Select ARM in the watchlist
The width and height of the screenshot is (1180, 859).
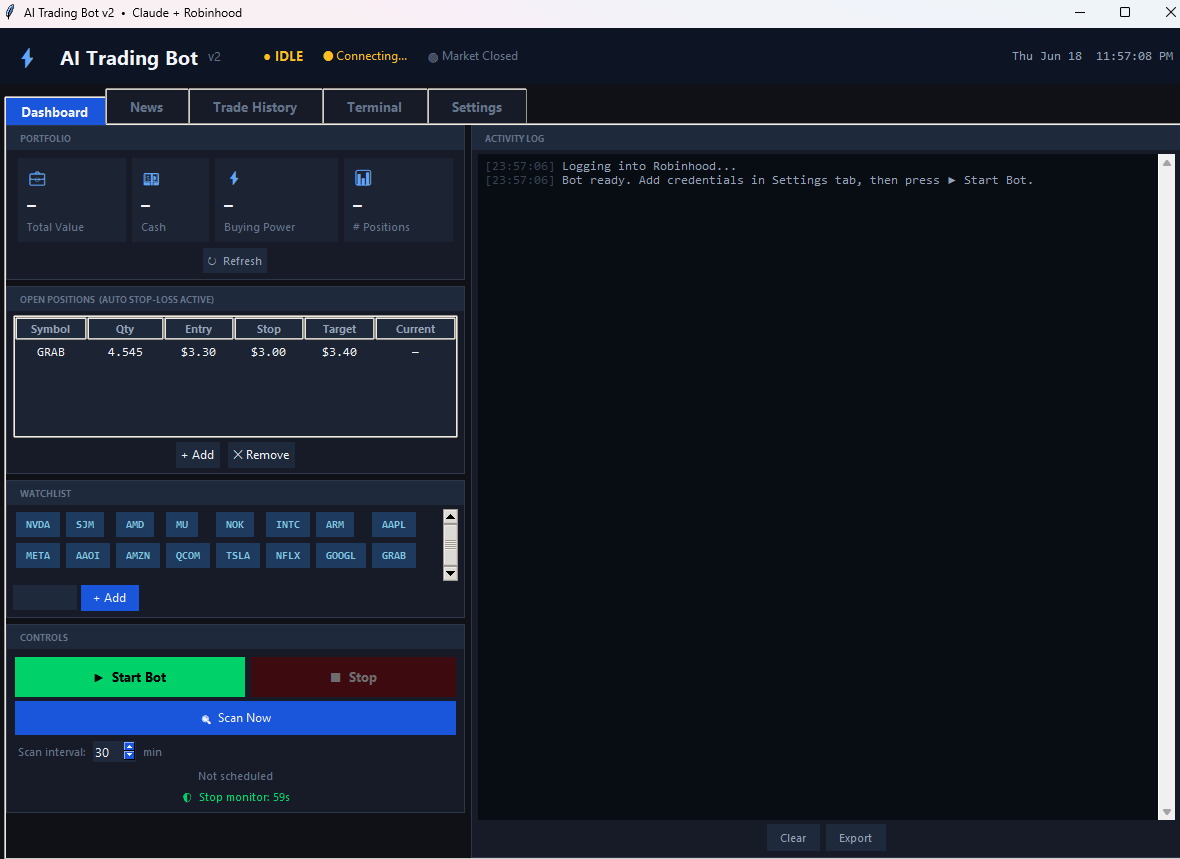pos(335,525)
